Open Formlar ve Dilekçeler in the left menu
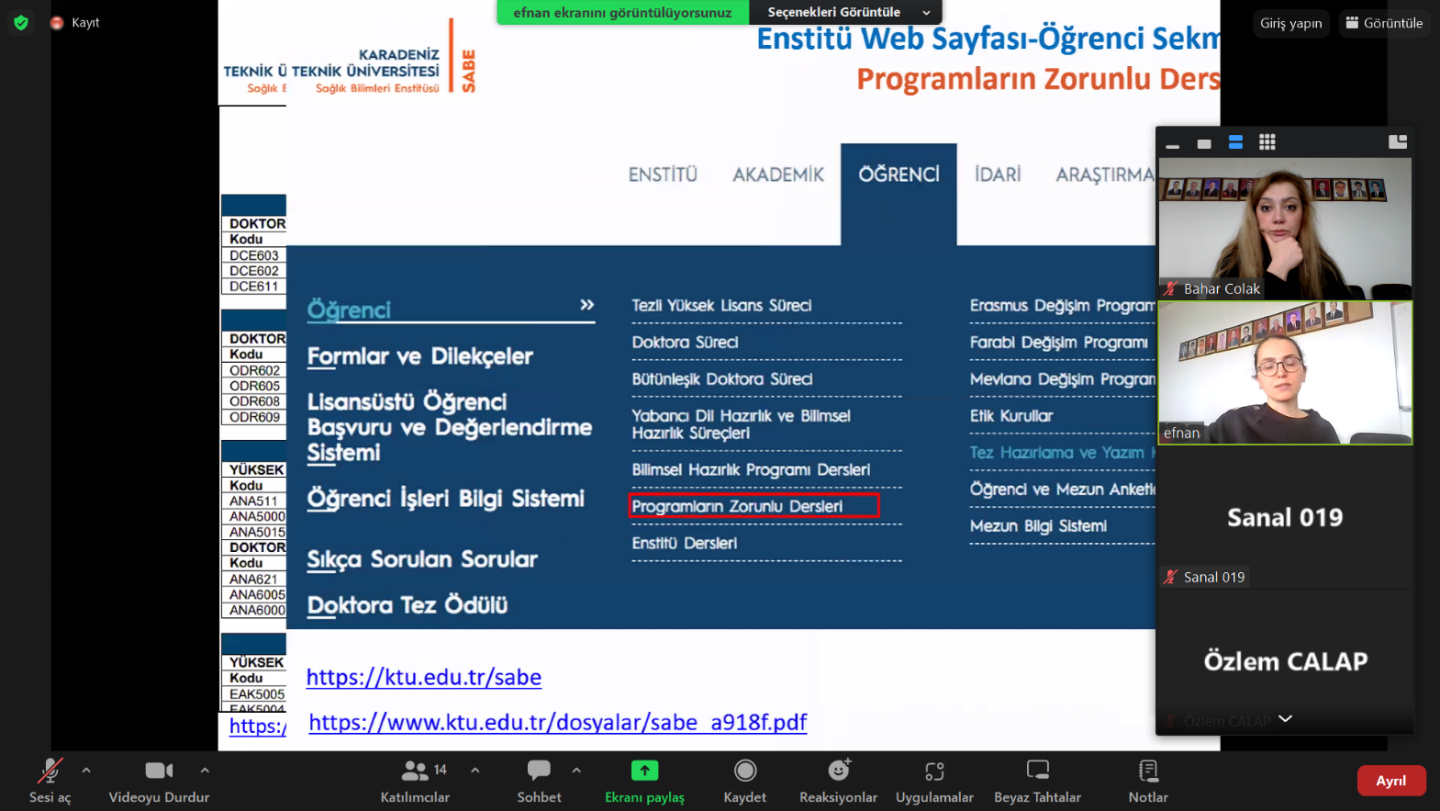 [420, 356]
